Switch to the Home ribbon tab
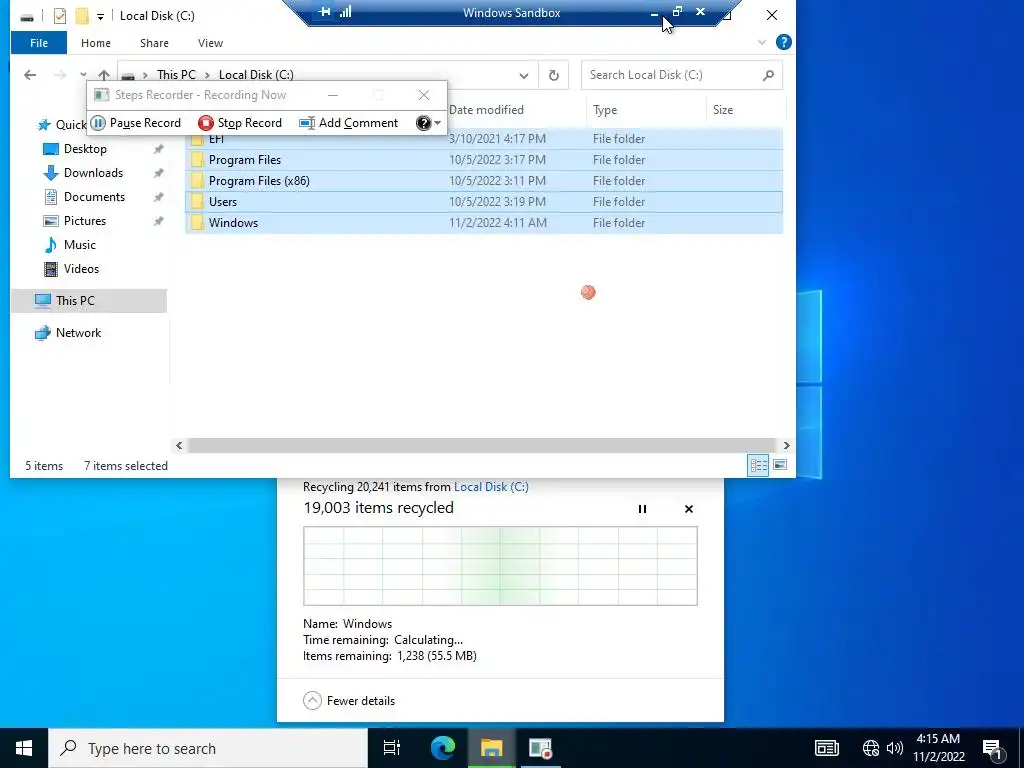The width and height of the screenshot is (1024, 768). click(x=95, y=43)
